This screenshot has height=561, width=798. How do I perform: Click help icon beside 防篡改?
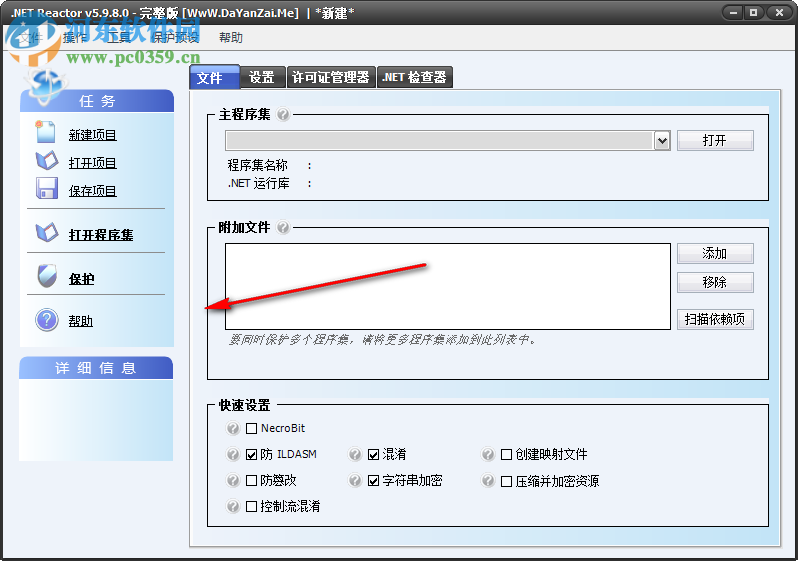click(x=233, y=480)
